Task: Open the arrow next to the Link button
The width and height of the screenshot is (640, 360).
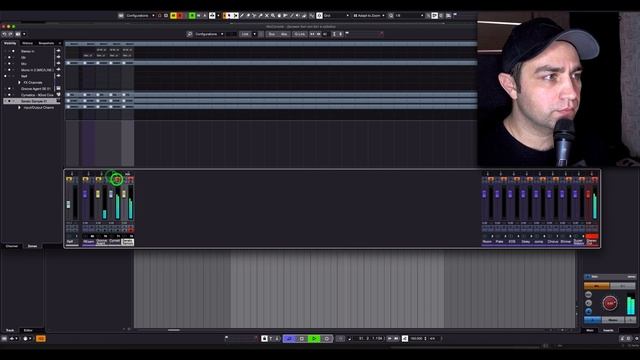Action: tap(255, 34)
